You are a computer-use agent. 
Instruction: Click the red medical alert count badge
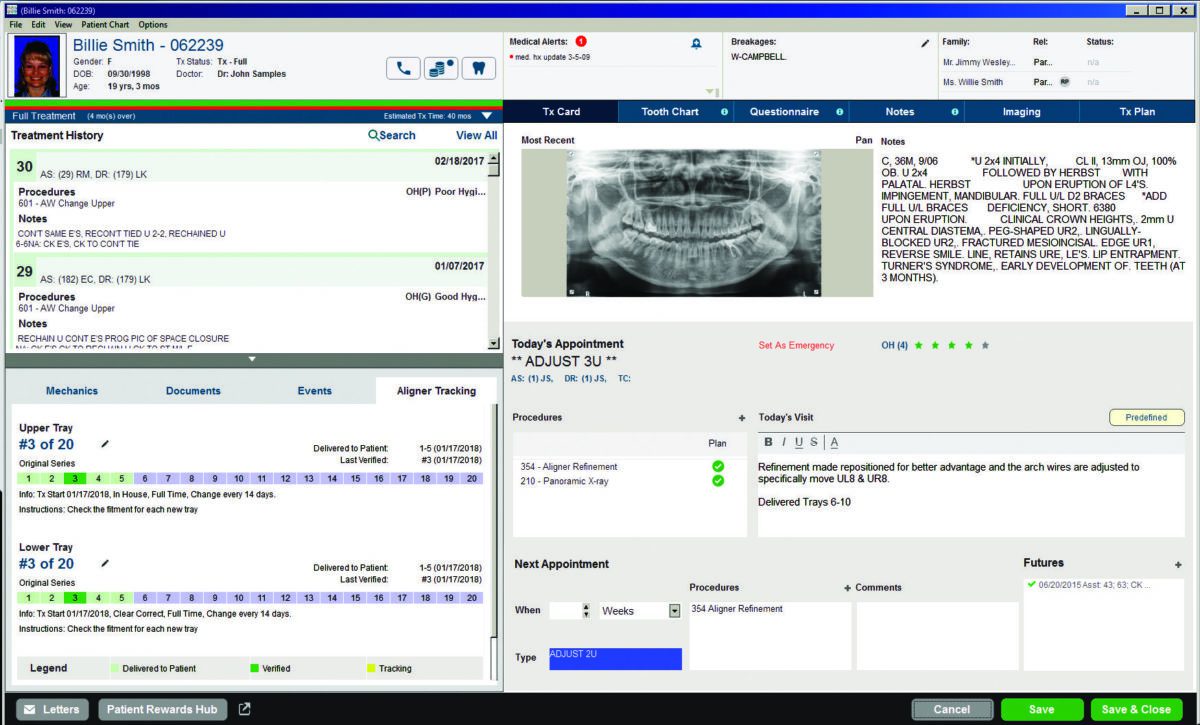tap(581, 42)
